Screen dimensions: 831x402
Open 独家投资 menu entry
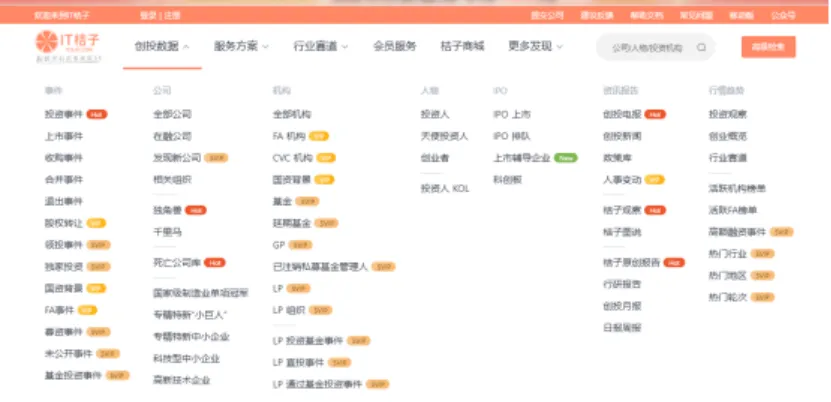pyautogui.click(x=64, y=266)
